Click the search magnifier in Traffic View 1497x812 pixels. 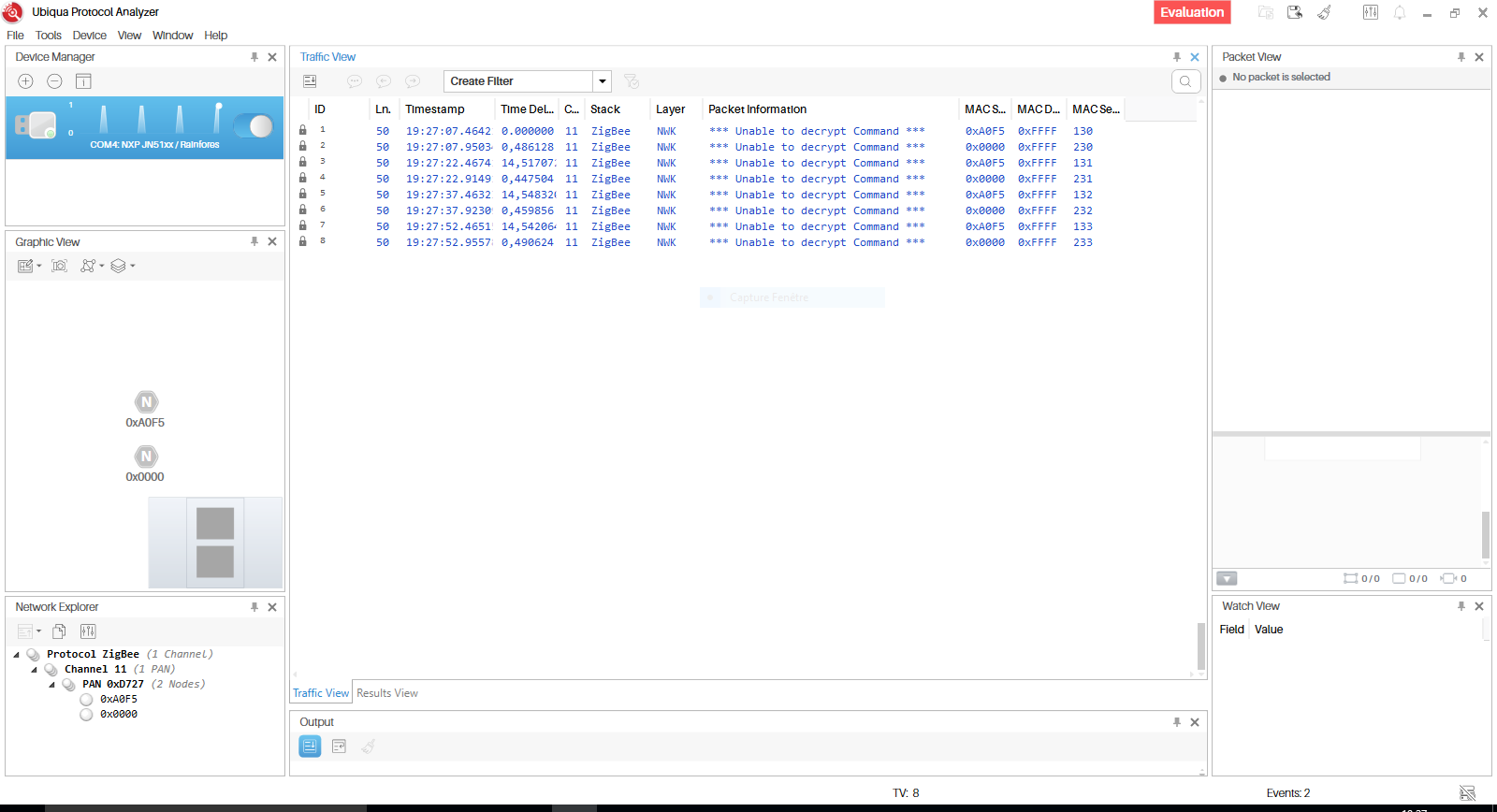1185,81
